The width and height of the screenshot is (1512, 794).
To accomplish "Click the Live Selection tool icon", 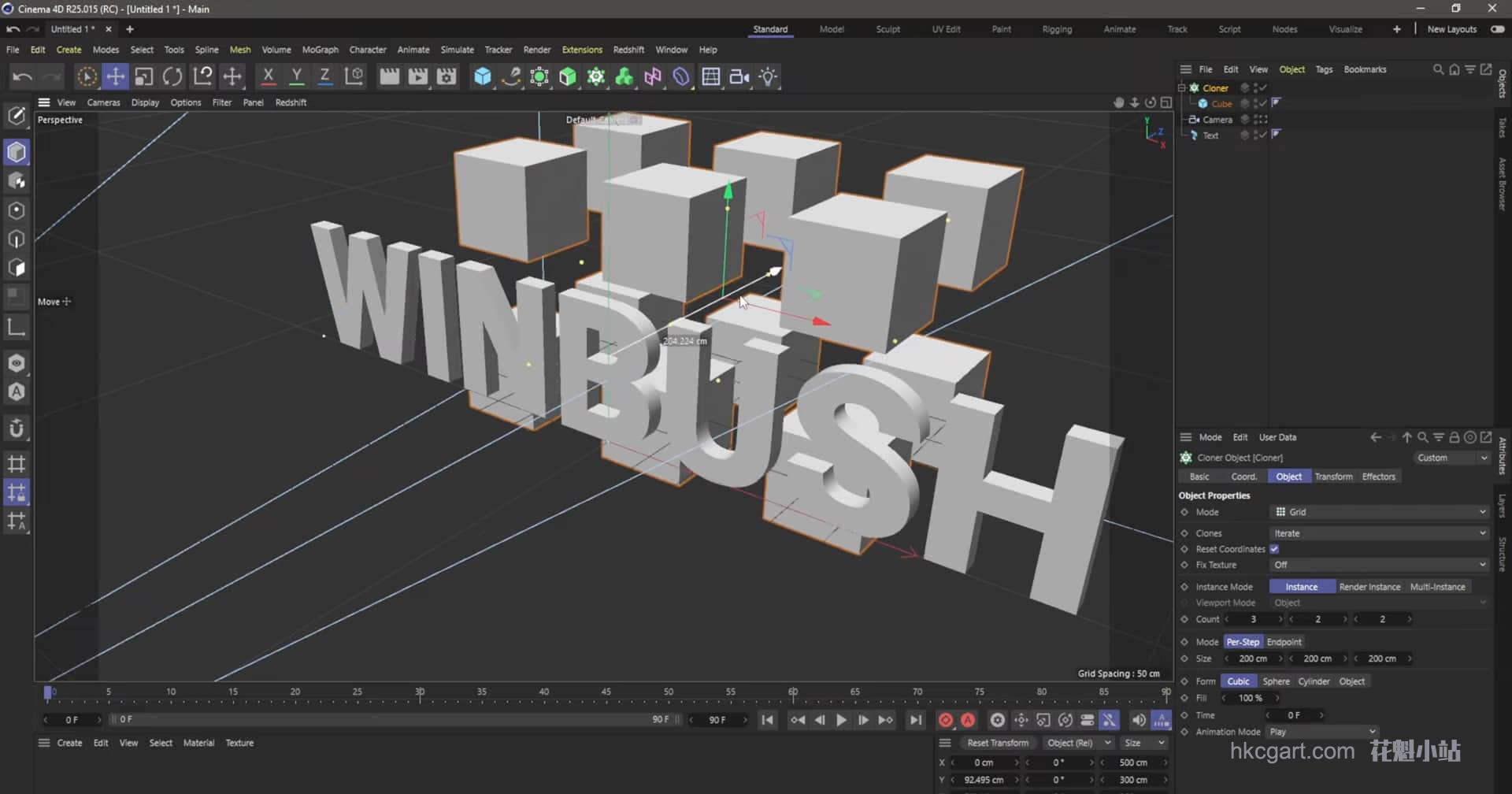I will (87, 76).
